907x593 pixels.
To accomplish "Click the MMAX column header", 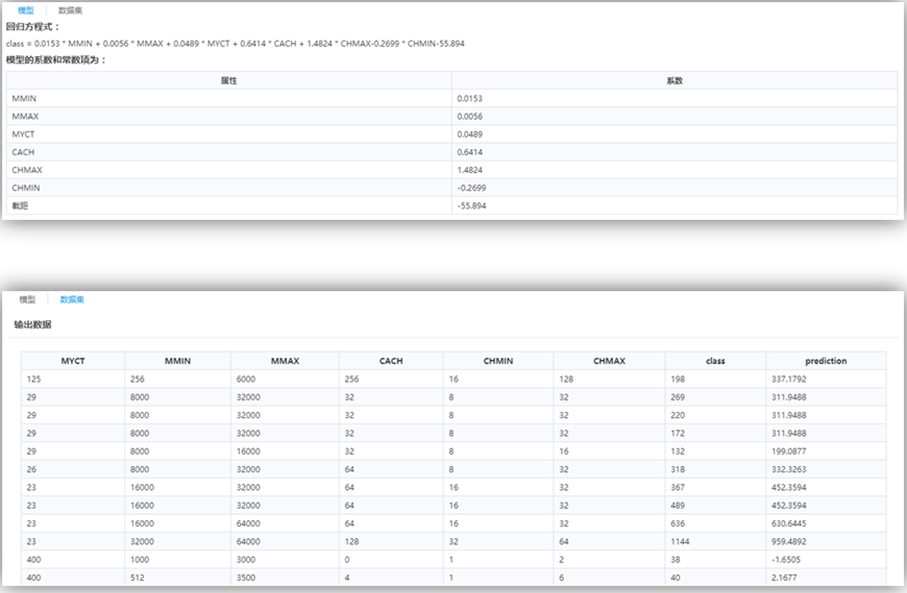I will (284, 361).
